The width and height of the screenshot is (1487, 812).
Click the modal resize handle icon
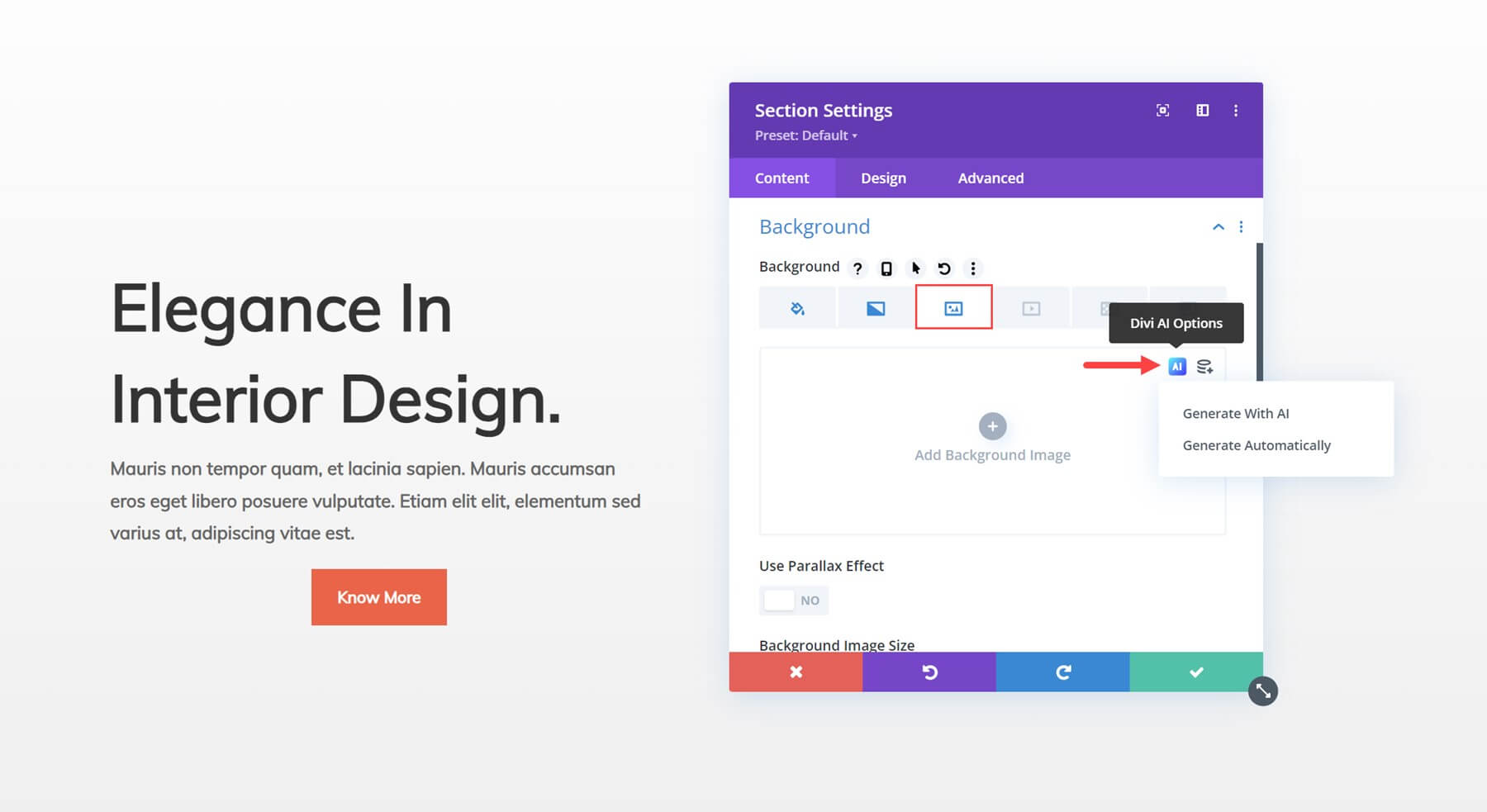click(x=1263, y=691)
